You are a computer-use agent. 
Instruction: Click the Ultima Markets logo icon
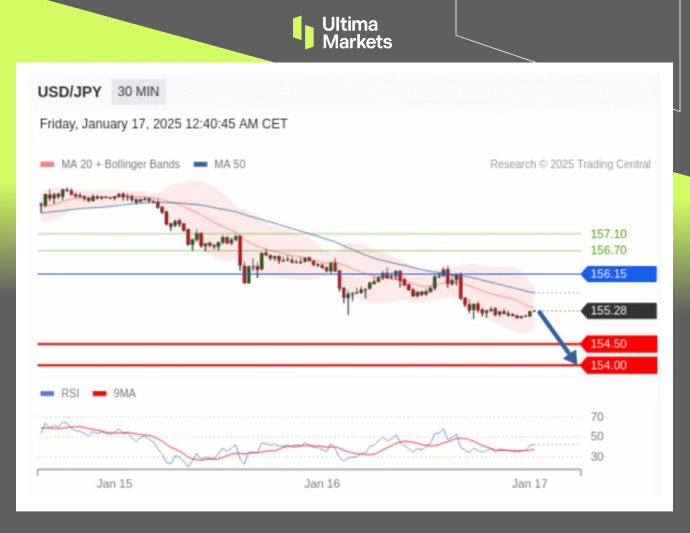pos(303,32)
